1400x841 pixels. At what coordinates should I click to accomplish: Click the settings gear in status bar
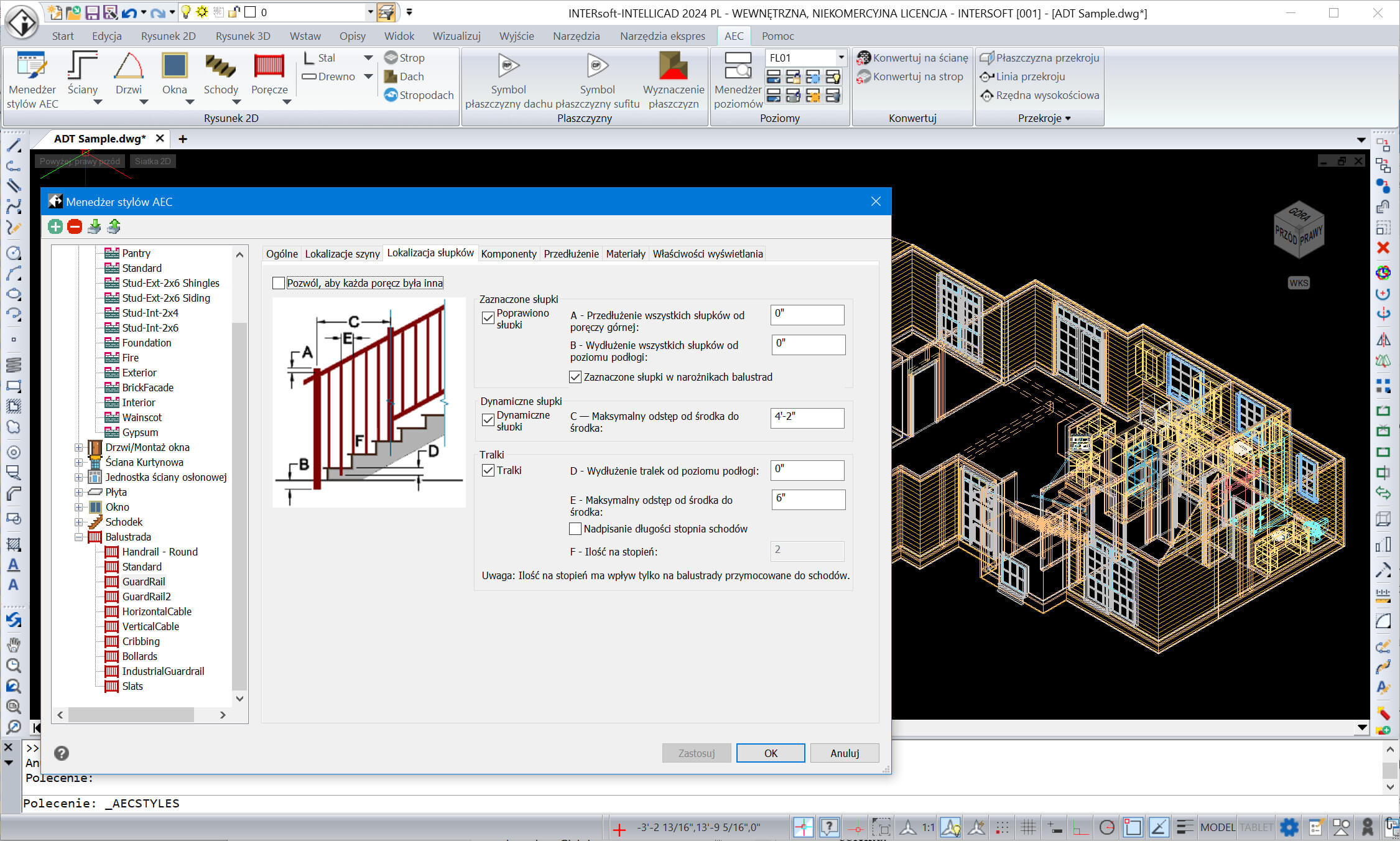1289,827
